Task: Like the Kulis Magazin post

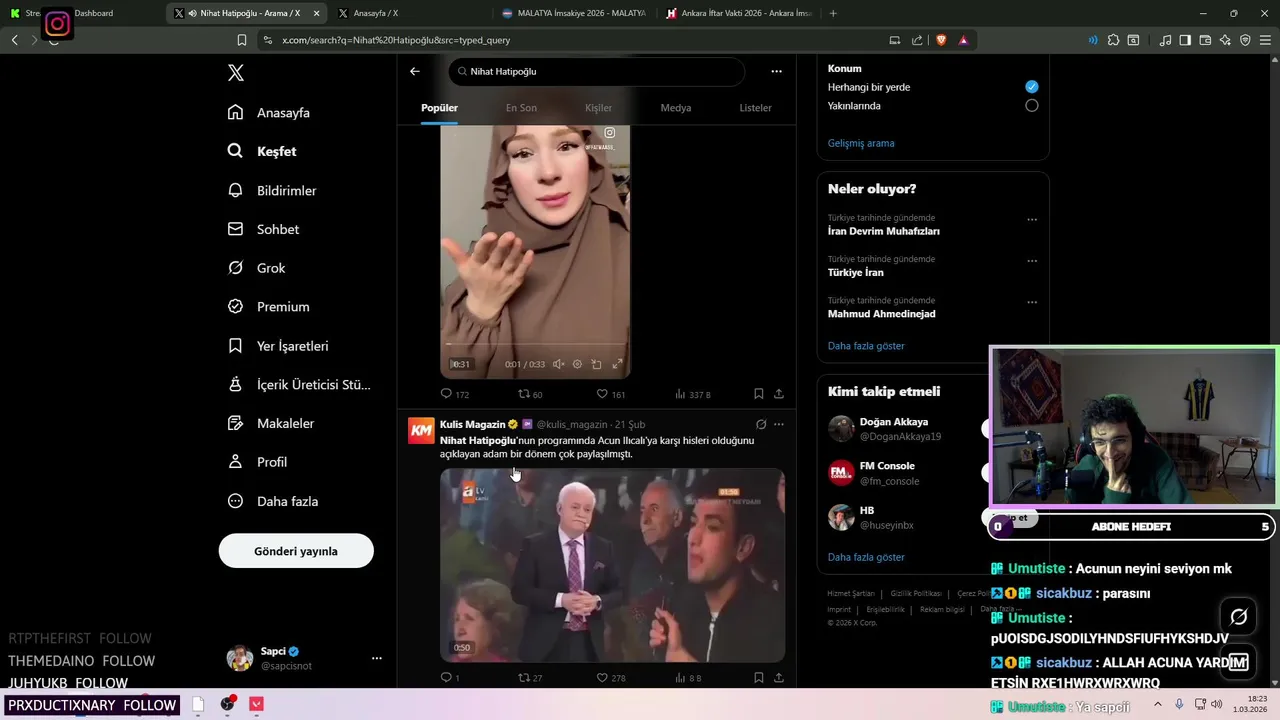Action: coord(610,677)
